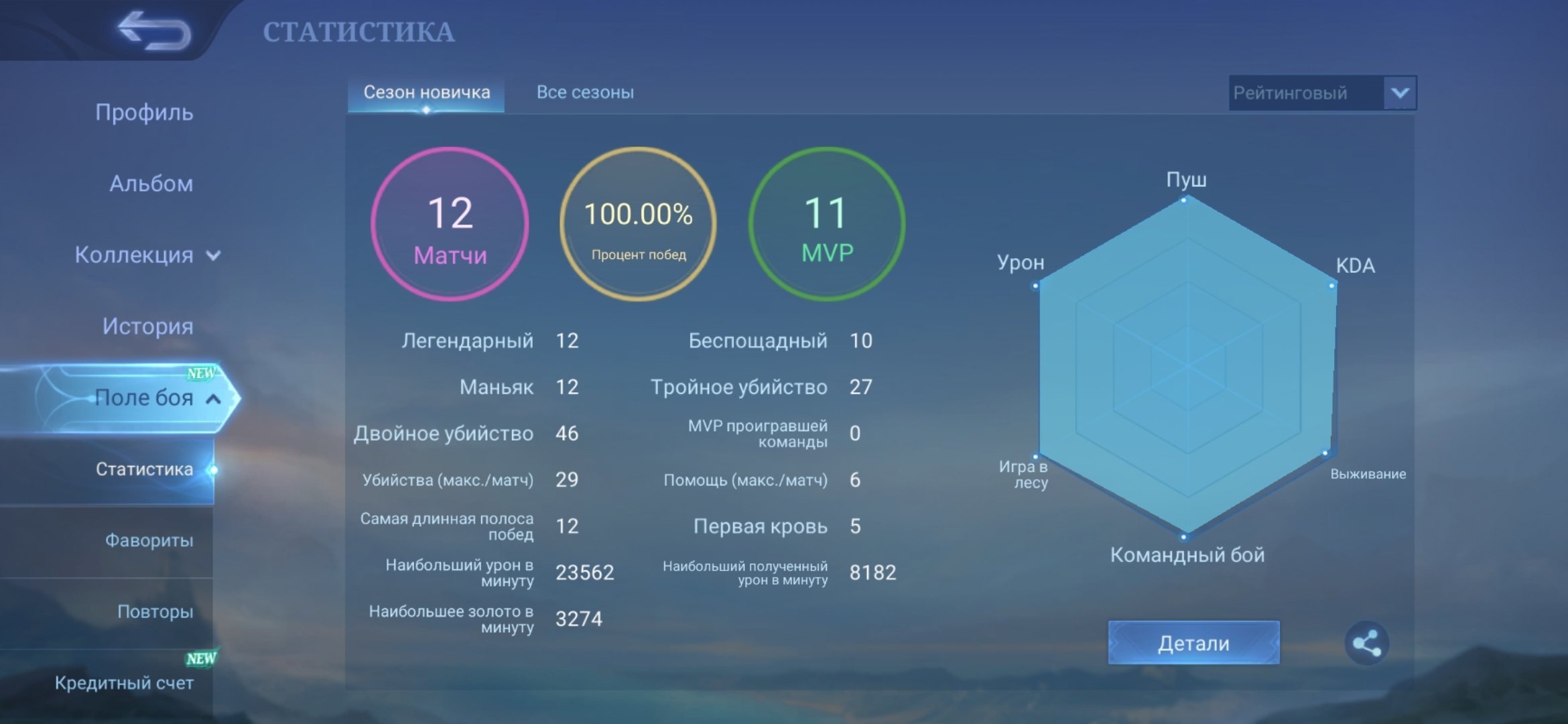Tap the 11 MVP circle

point(827,224)
